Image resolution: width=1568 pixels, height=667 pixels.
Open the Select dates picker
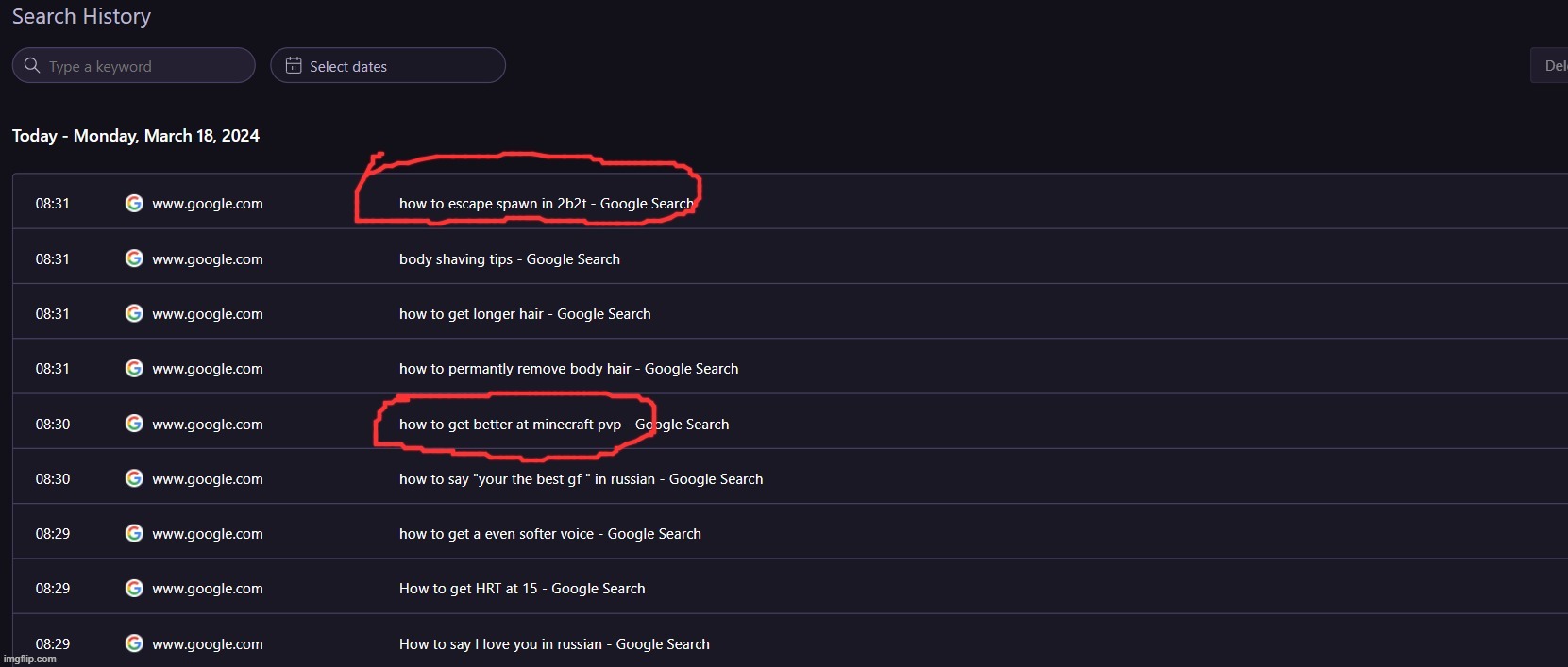click(x=388, y=65)
